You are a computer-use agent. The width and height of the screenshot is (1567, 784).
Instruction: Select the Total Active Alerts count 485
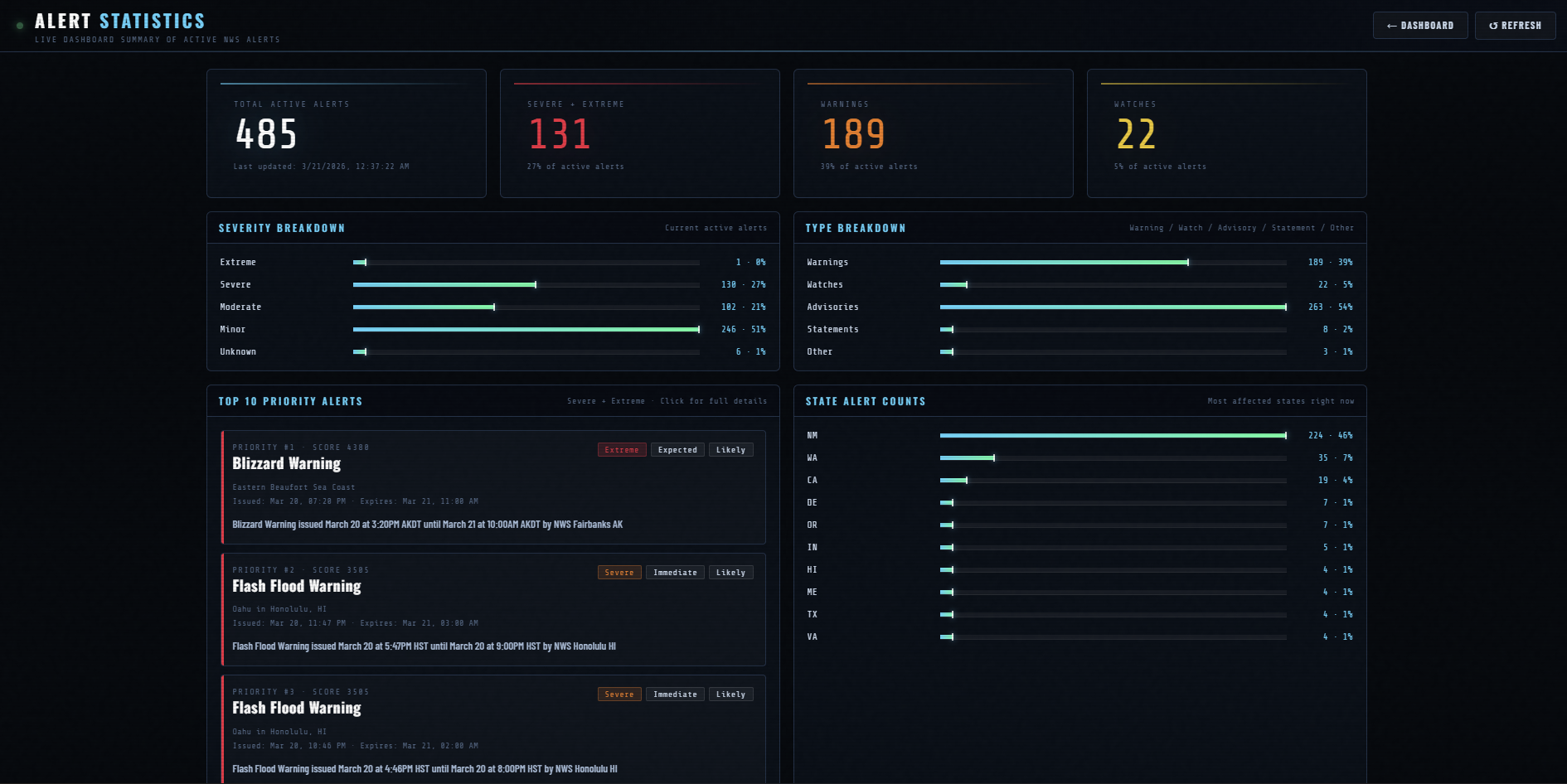pos(266,134)
